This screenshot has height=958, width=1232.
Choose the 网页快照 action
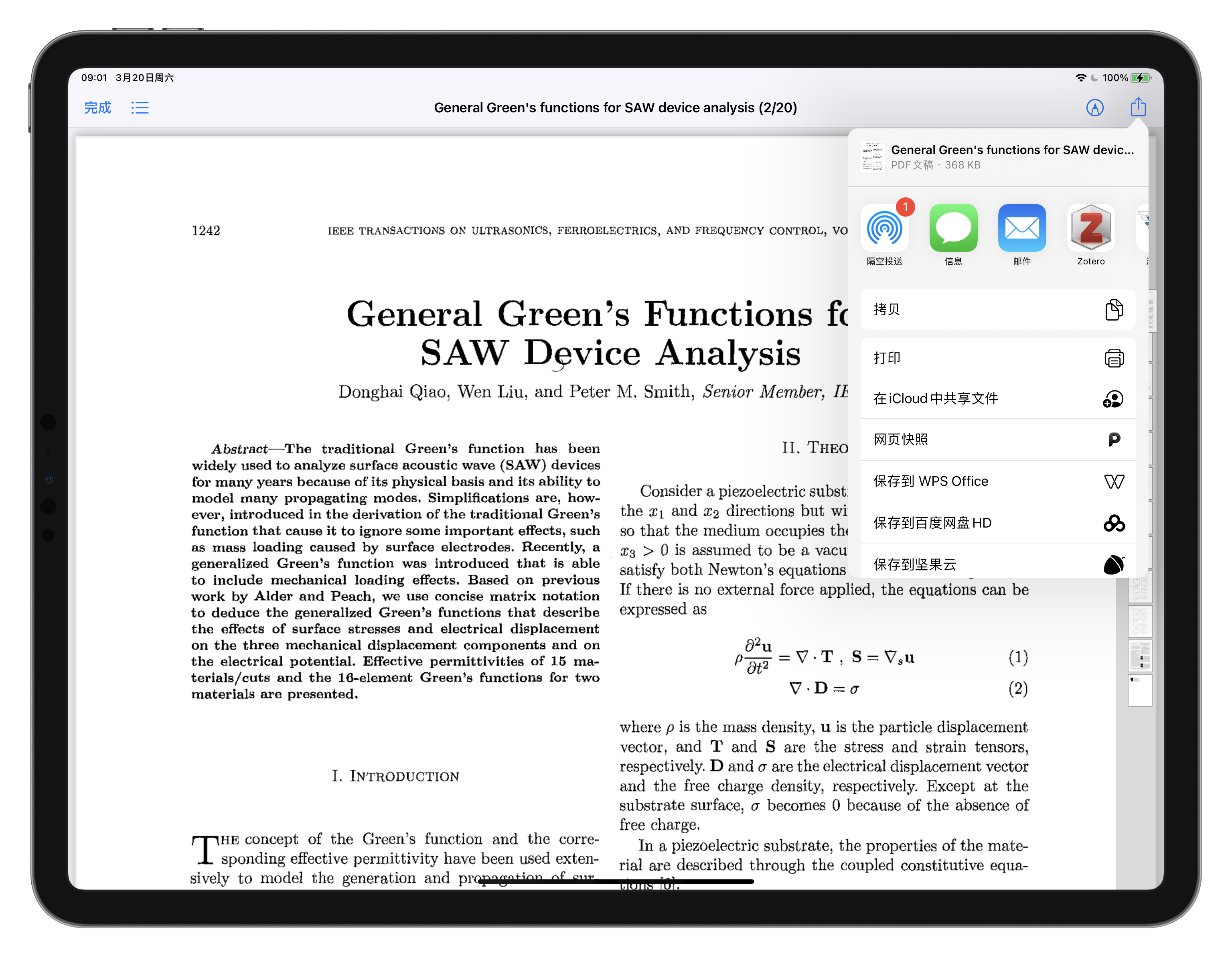[x=997, y=440]
